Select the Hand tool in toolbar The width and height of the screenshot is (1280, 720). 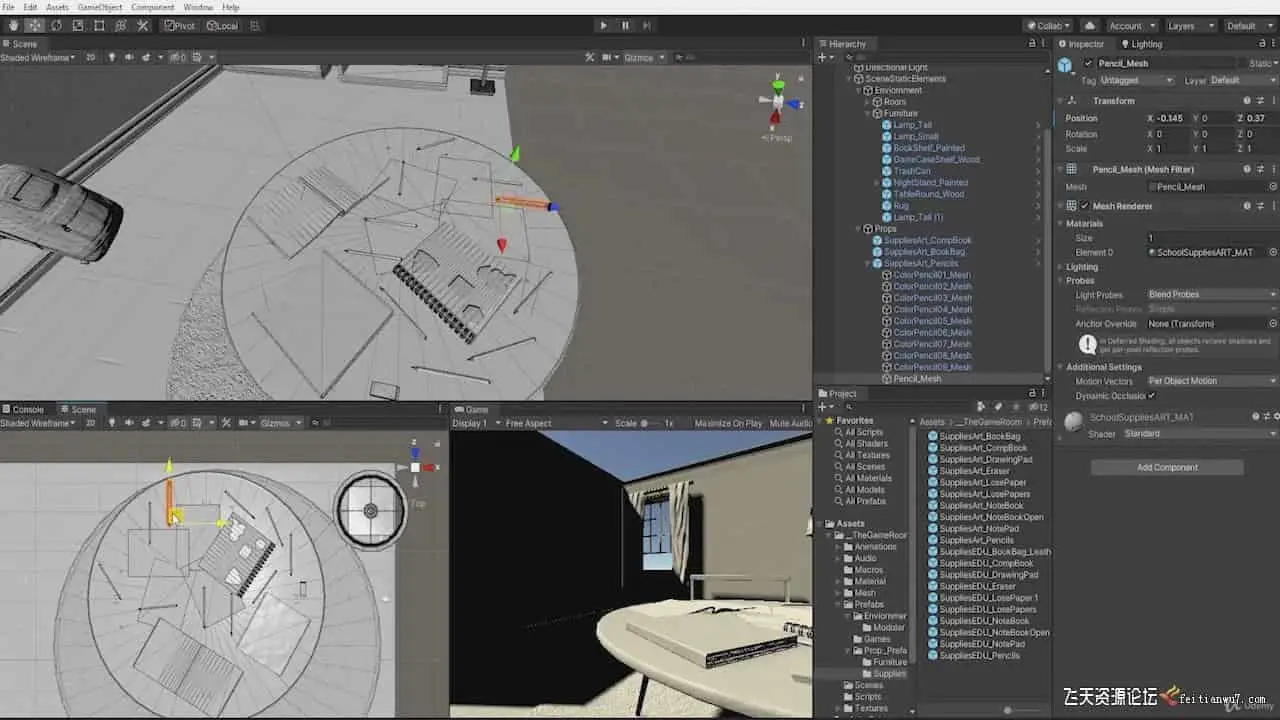[13, 25]
